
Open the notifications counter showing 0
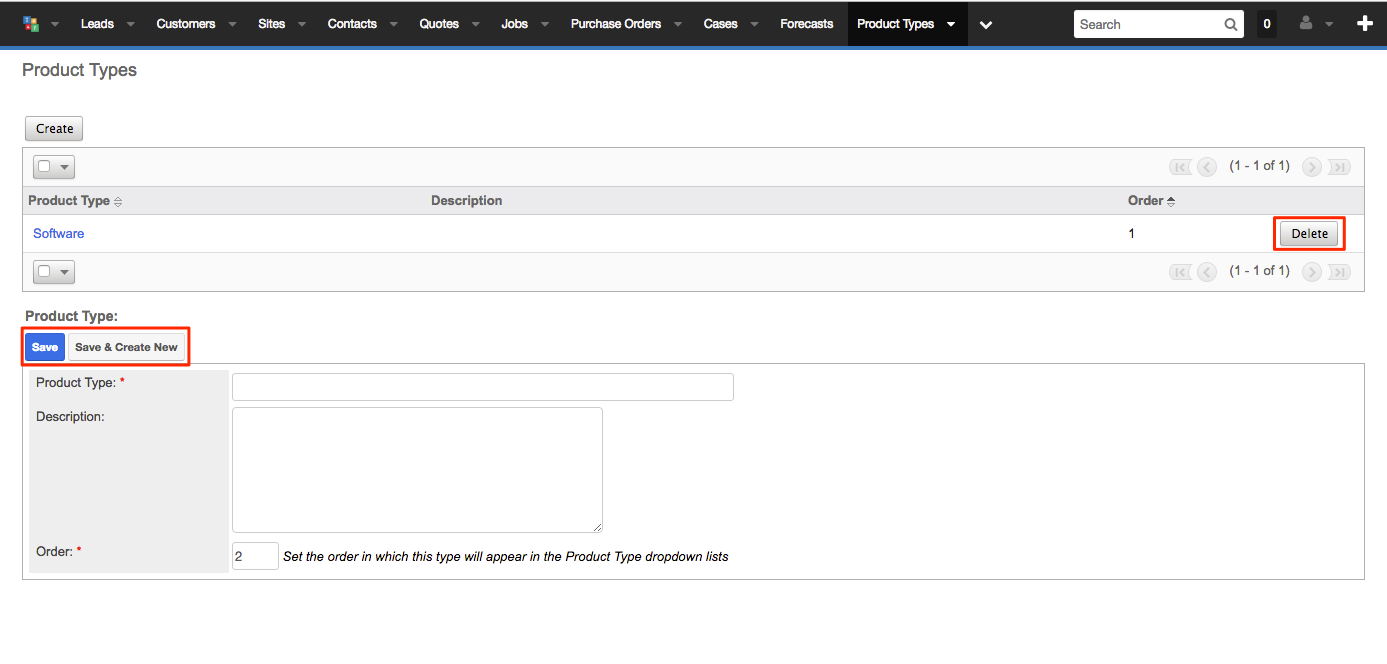[1267, 24]
